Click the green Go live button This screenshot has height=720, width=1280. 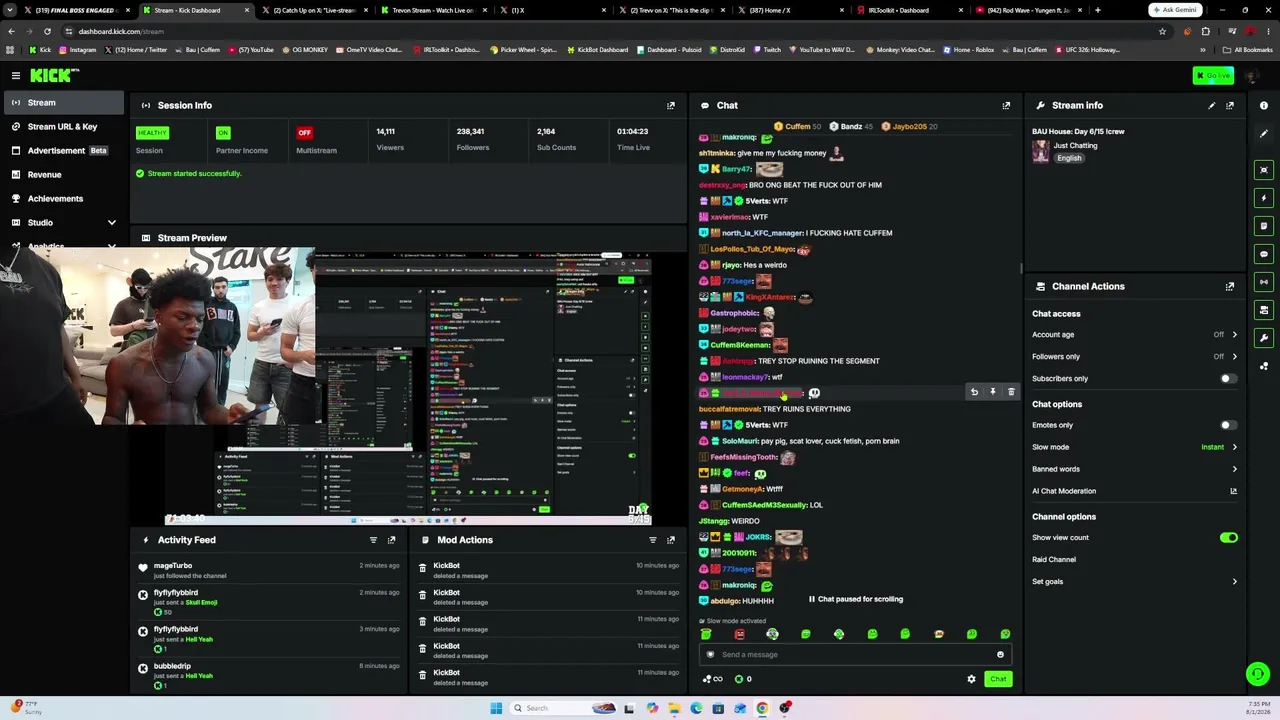click(1213, 76)
